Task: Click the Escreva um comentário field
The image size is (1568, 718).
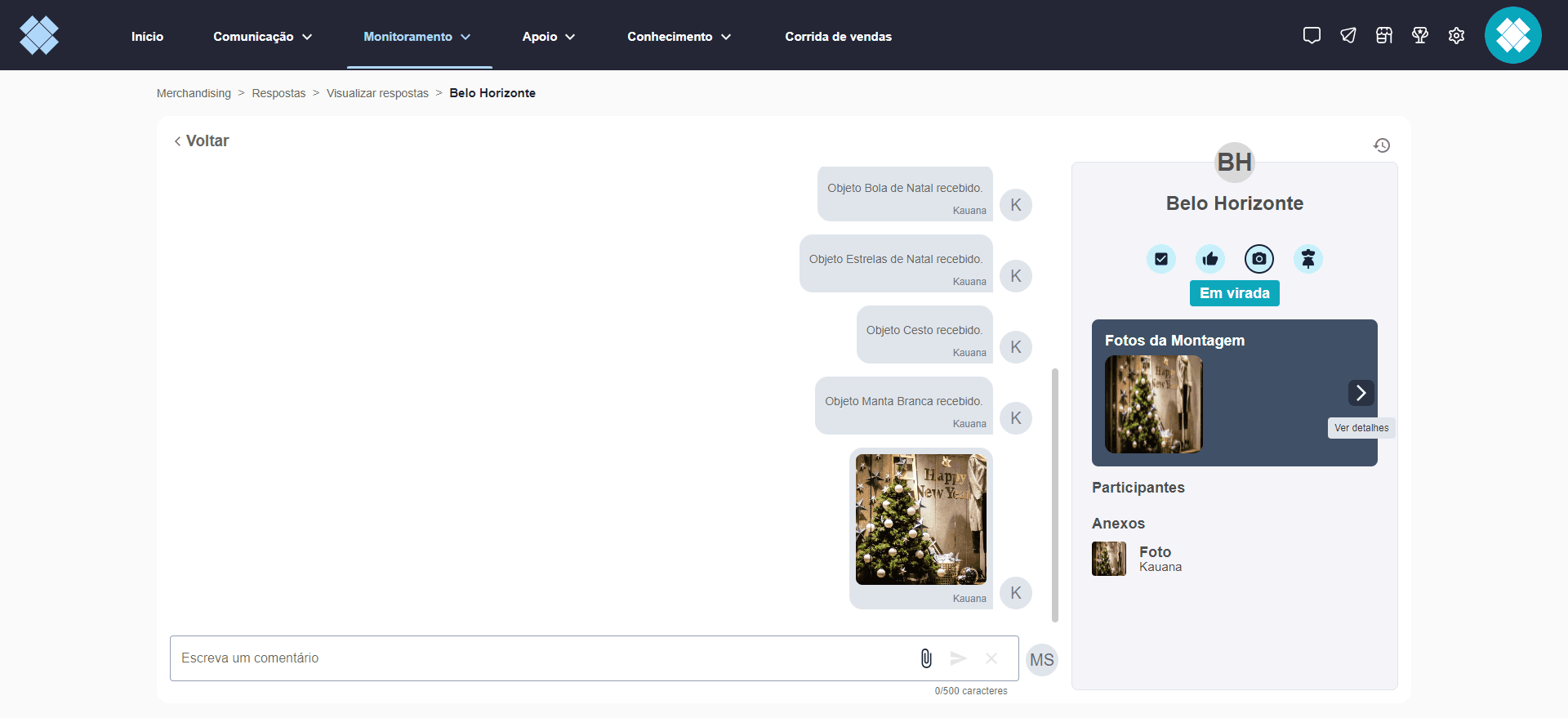Action: point(539,658)
